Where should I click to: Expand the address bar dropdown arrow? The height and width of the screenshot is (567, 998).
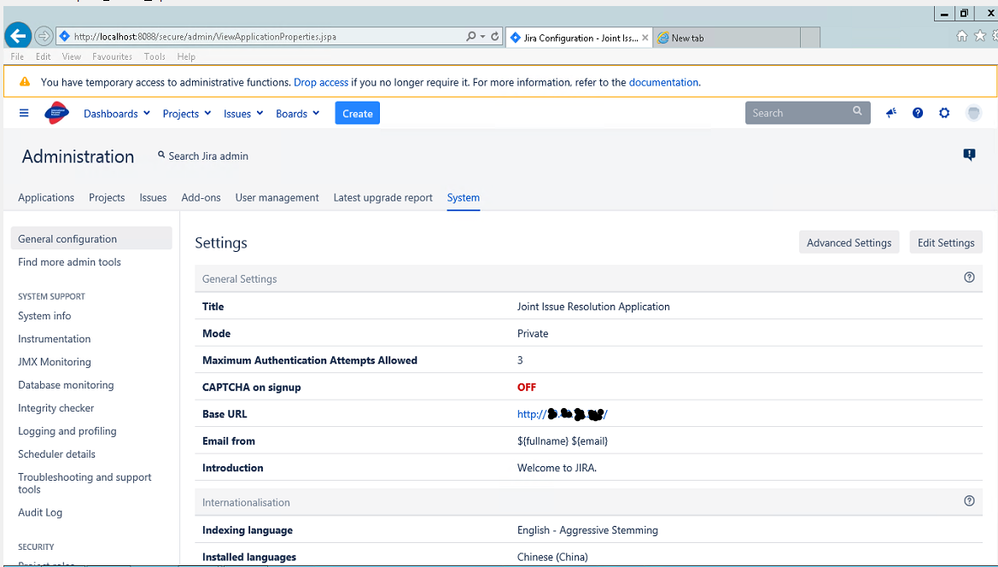(x=482, y=36)
